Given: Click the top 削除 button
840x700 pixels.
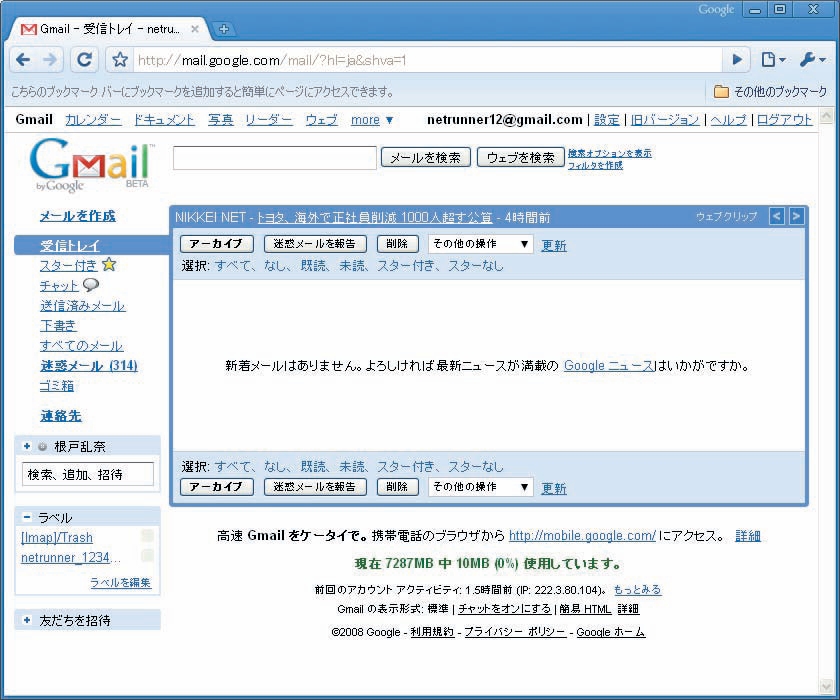Looking at the screenshot, I should pyautogui.click(x=398, y=244).
